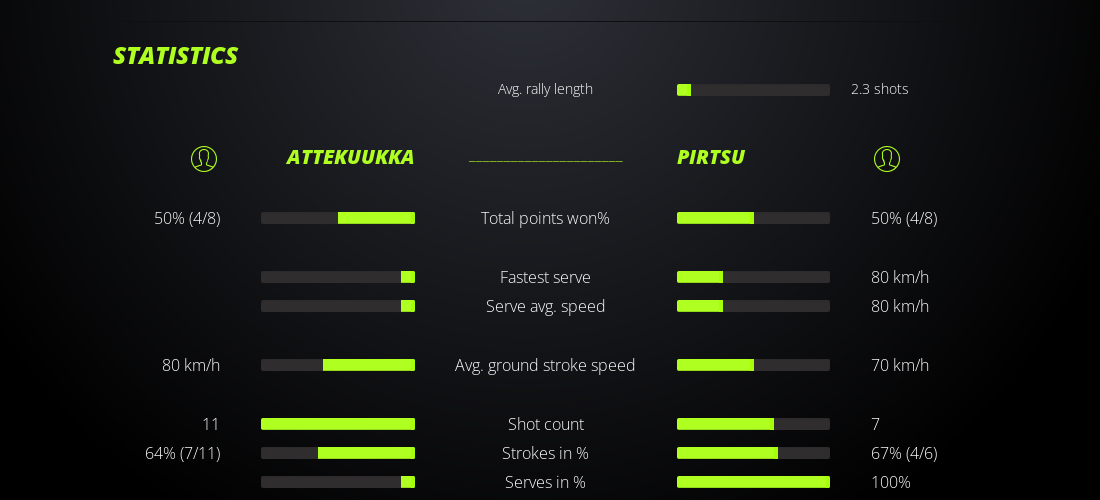Screen dimensions: 1100x500
Task: Click the Fastest serve label
Action: tap(545, 277)
